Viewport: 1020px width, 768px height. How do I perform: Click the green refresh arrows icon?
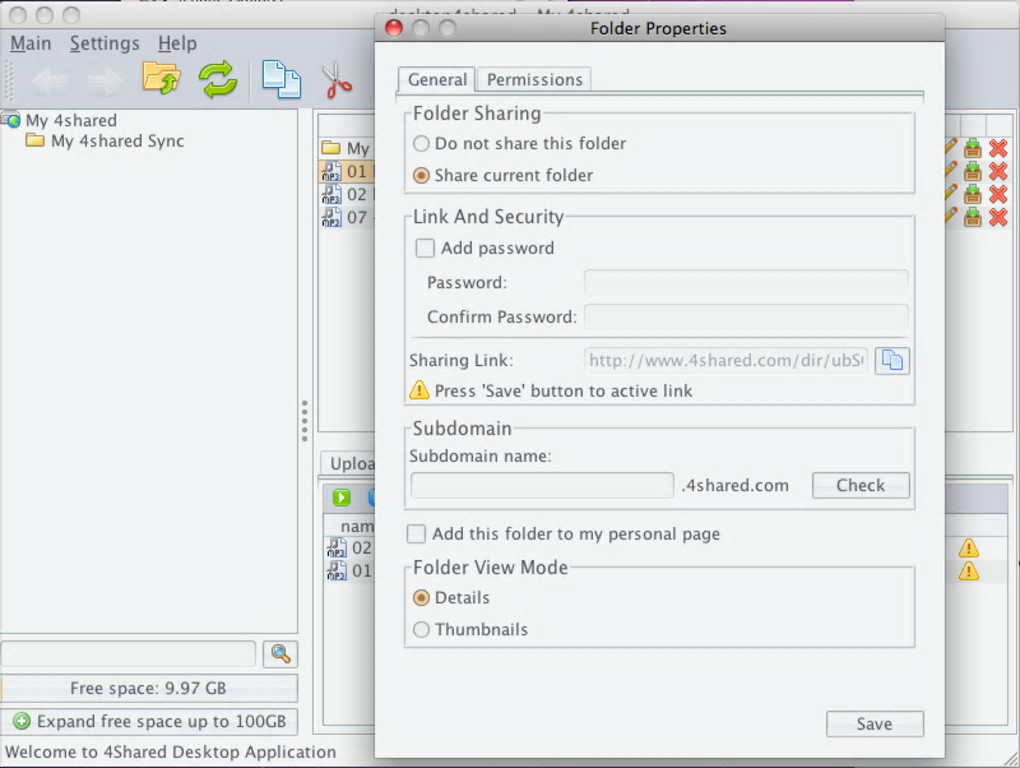click(218, 79)
